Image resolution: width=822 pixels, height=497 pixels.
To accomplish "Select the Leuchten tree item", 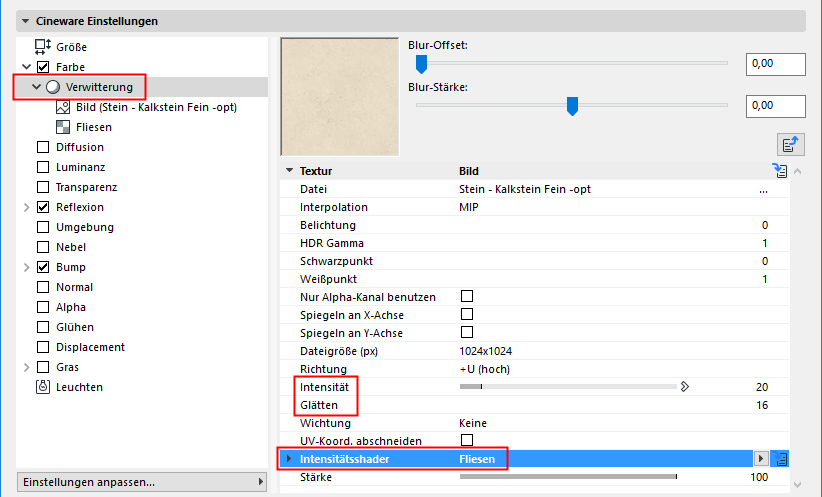I will pyautogui.click(x=79, y=387).
